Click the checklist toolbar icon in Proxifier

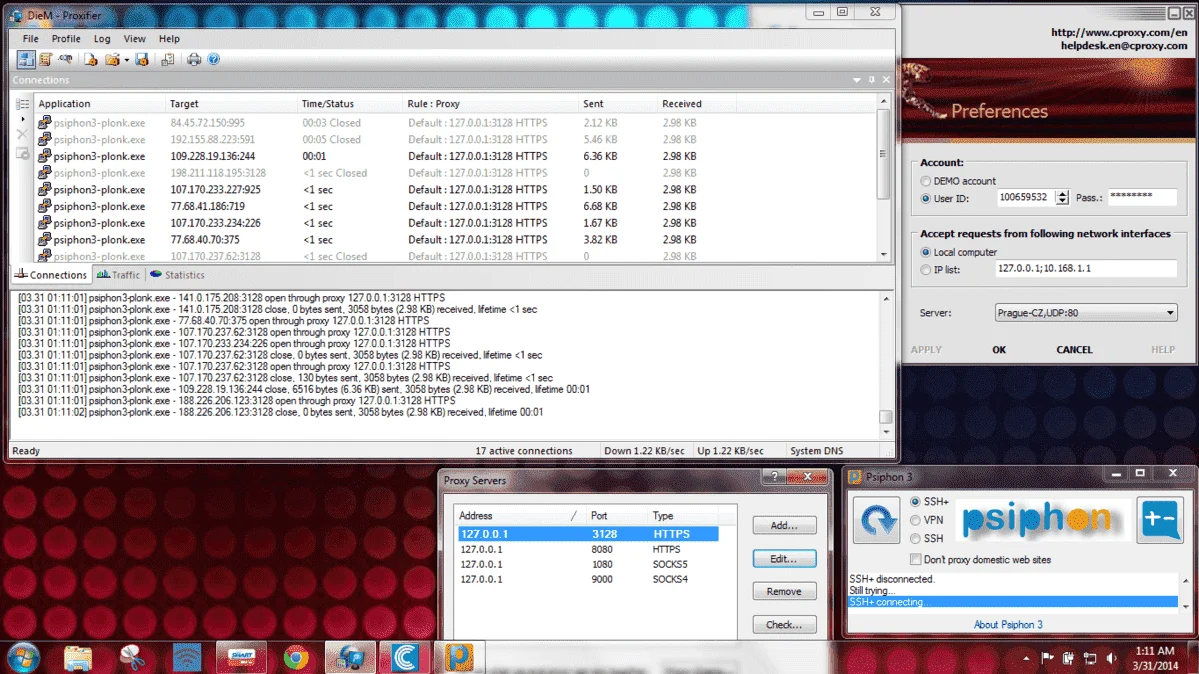pos(167,59)
